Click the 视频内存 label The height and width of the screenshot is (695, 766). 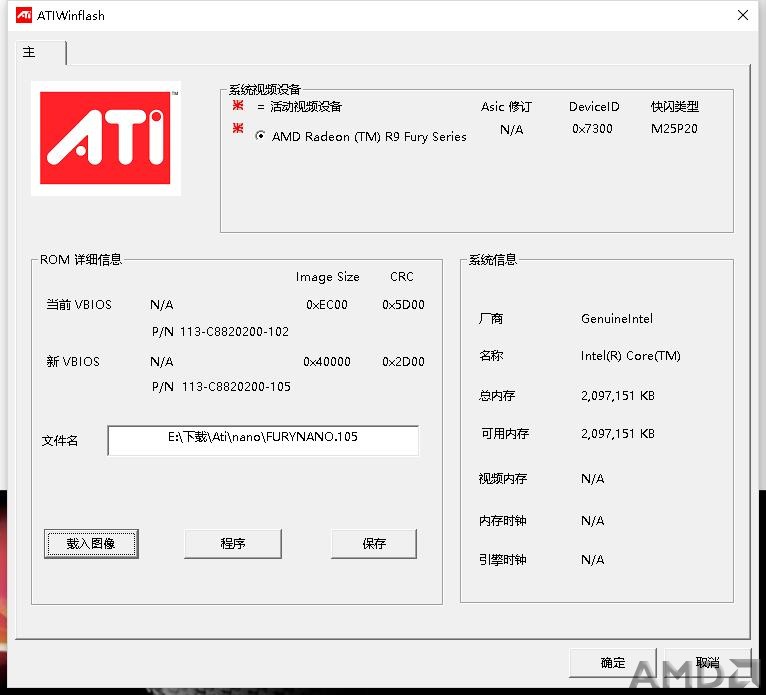point(503,479)
